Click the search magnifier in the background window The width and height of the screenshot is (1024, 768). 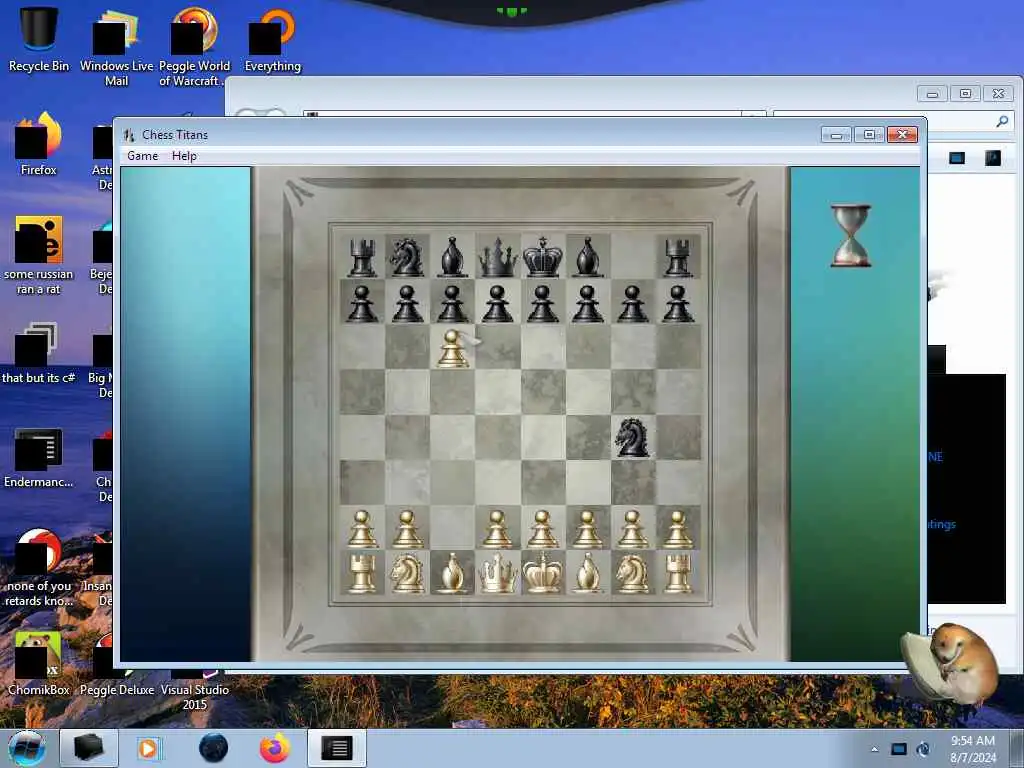(1002, 121)
